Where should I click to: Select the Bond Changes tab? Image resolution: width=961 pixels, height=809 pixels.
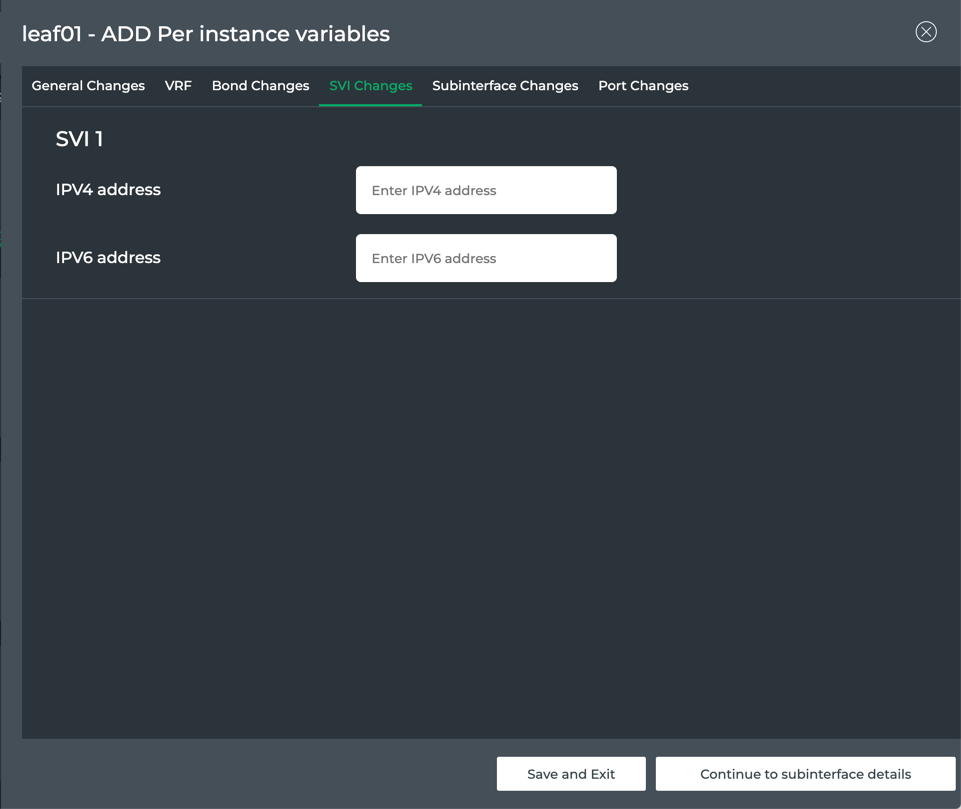[x=260, y=86]
